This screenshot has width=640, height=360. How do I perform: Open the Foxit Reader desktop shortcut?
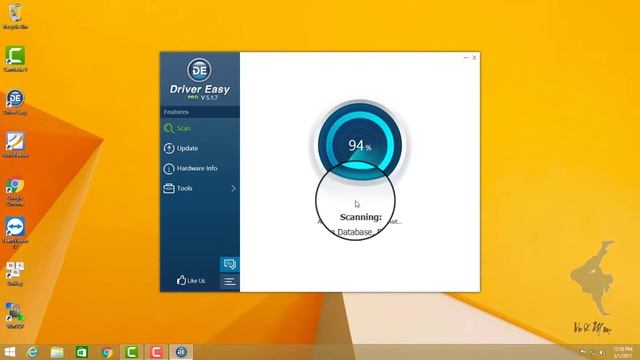15,145
